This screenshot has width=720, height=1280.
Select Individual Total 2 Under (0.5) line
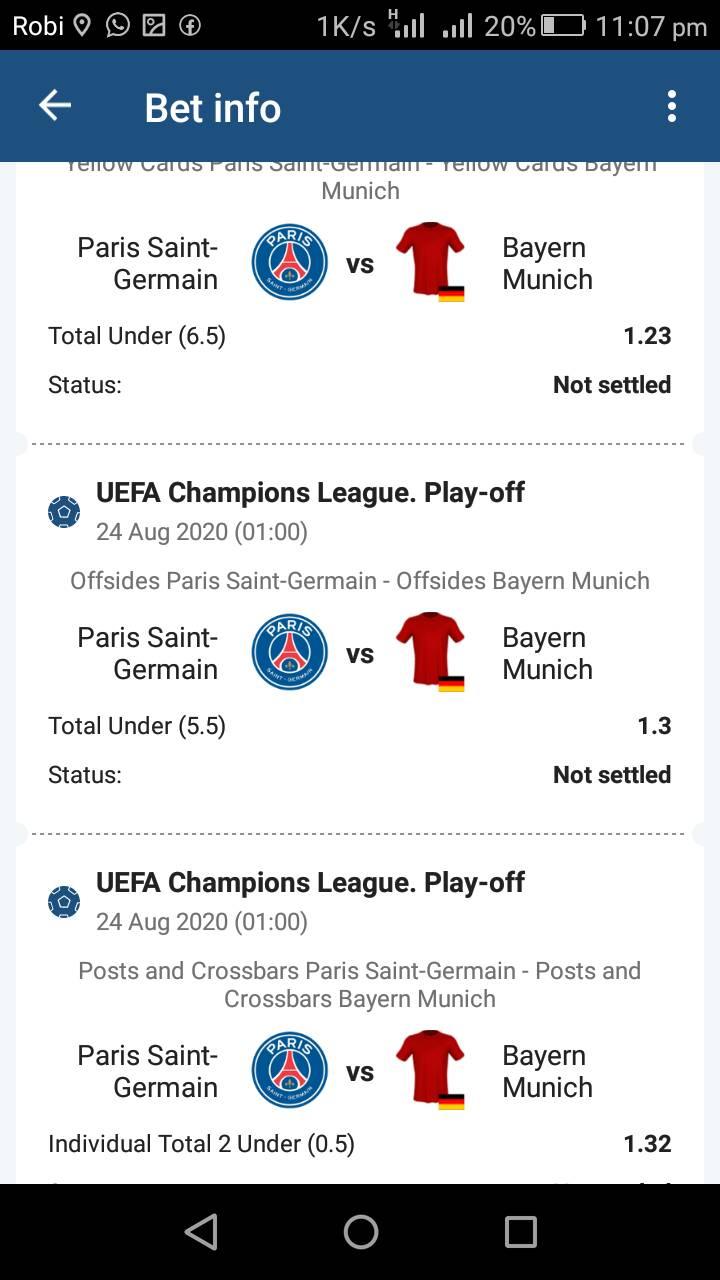(x=360, y=1144)
